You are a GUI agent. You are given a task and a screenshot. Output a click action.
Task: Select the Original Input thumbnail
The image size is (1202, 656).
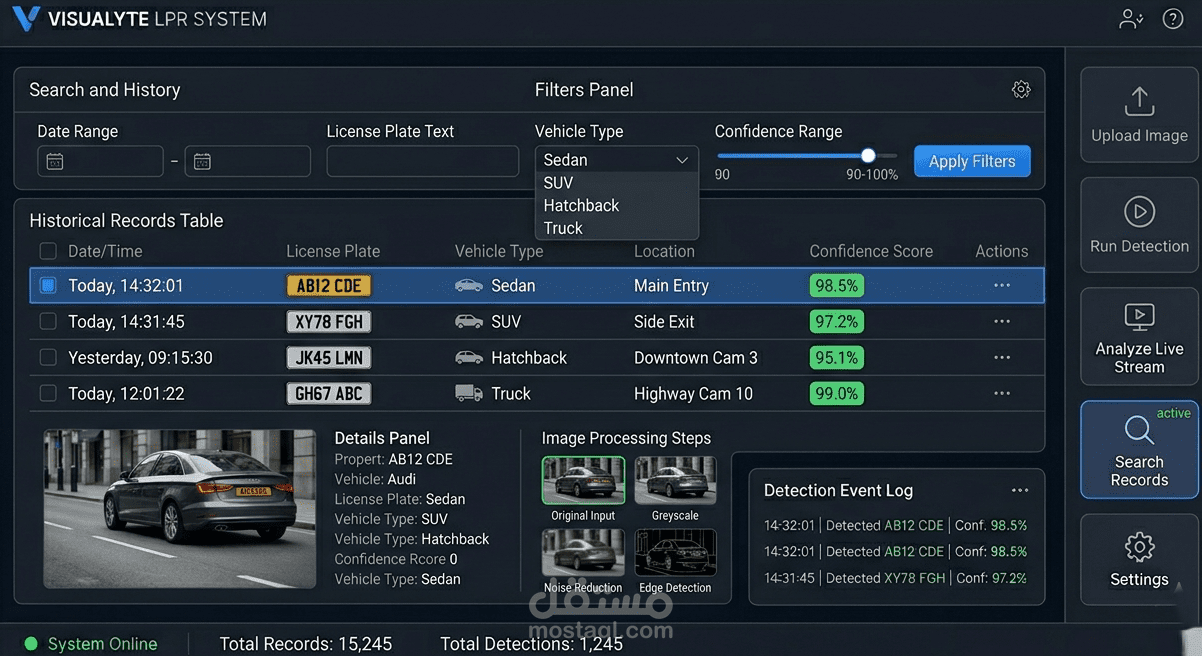pyautogui.click(x=583, y=481)
